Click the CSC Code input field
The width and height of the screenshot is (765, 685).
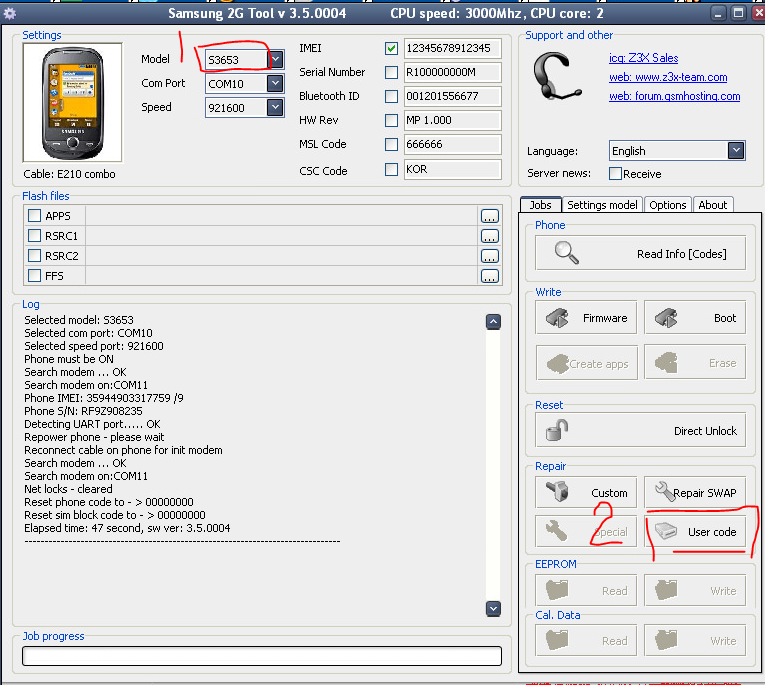coord(452,169)
